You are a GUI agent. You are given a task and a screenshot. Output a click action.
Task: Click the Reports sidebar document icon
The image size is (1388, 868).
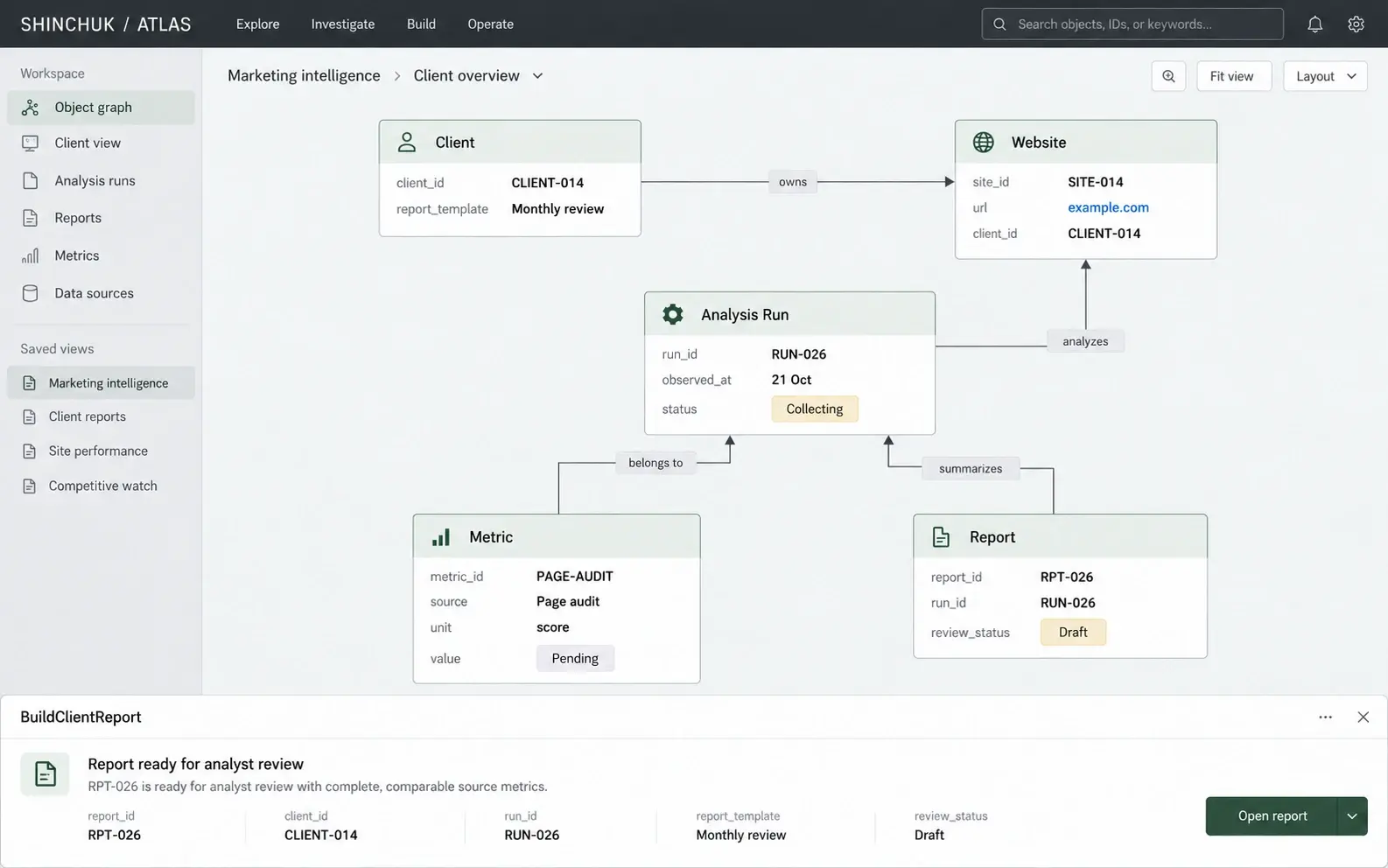point(31,219)
